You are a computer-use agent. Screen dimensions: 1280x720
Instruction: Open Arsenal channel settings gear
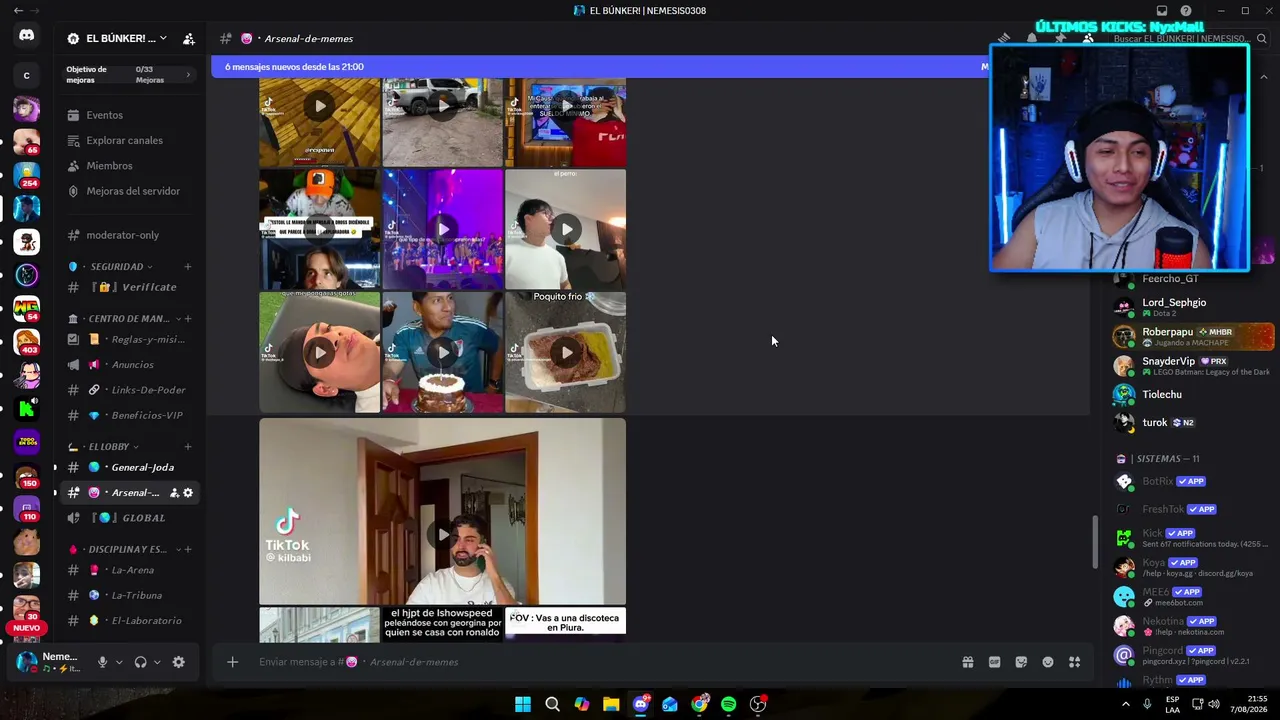[x=188, y=493]
